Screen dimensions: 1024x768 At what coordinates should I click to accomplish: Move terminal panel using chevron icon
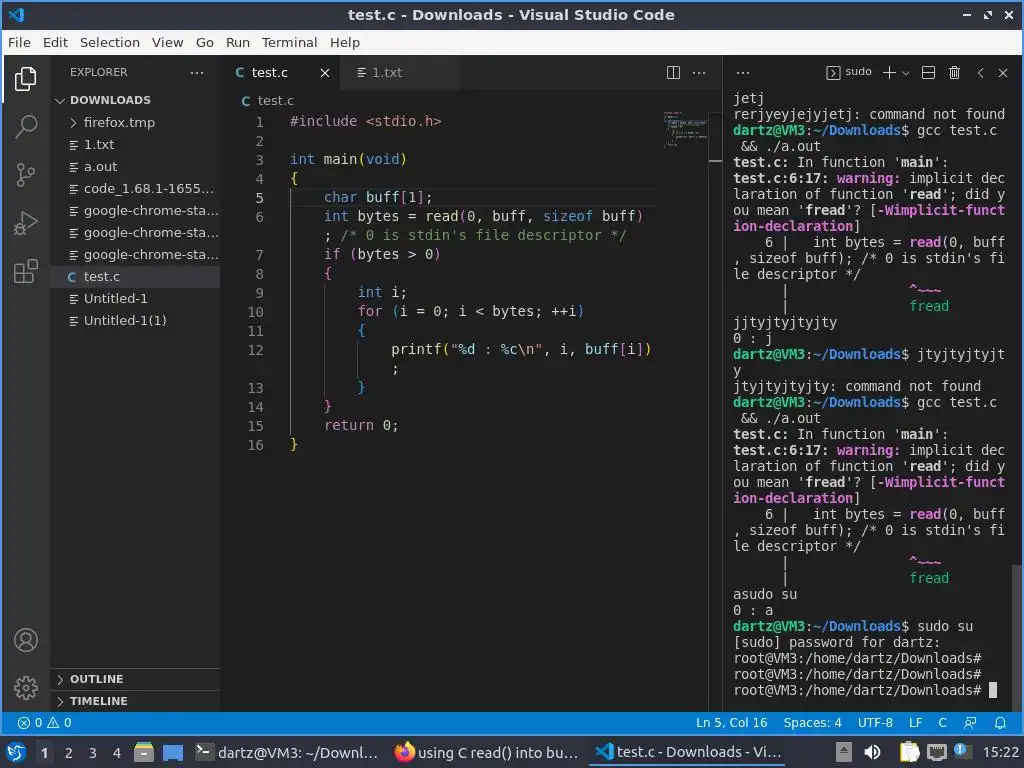(x=980, y=72)
